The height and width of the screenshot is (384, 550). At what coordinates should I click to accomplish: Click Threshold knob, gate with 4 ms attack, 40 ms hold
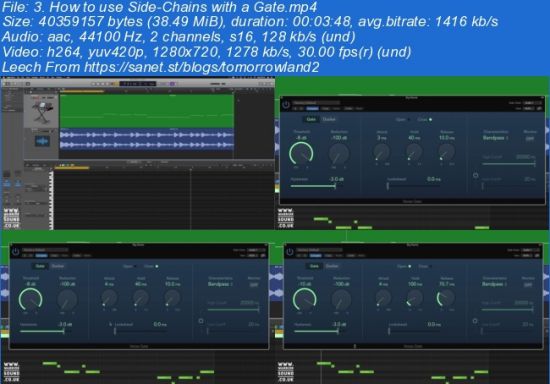pos(31,300)
